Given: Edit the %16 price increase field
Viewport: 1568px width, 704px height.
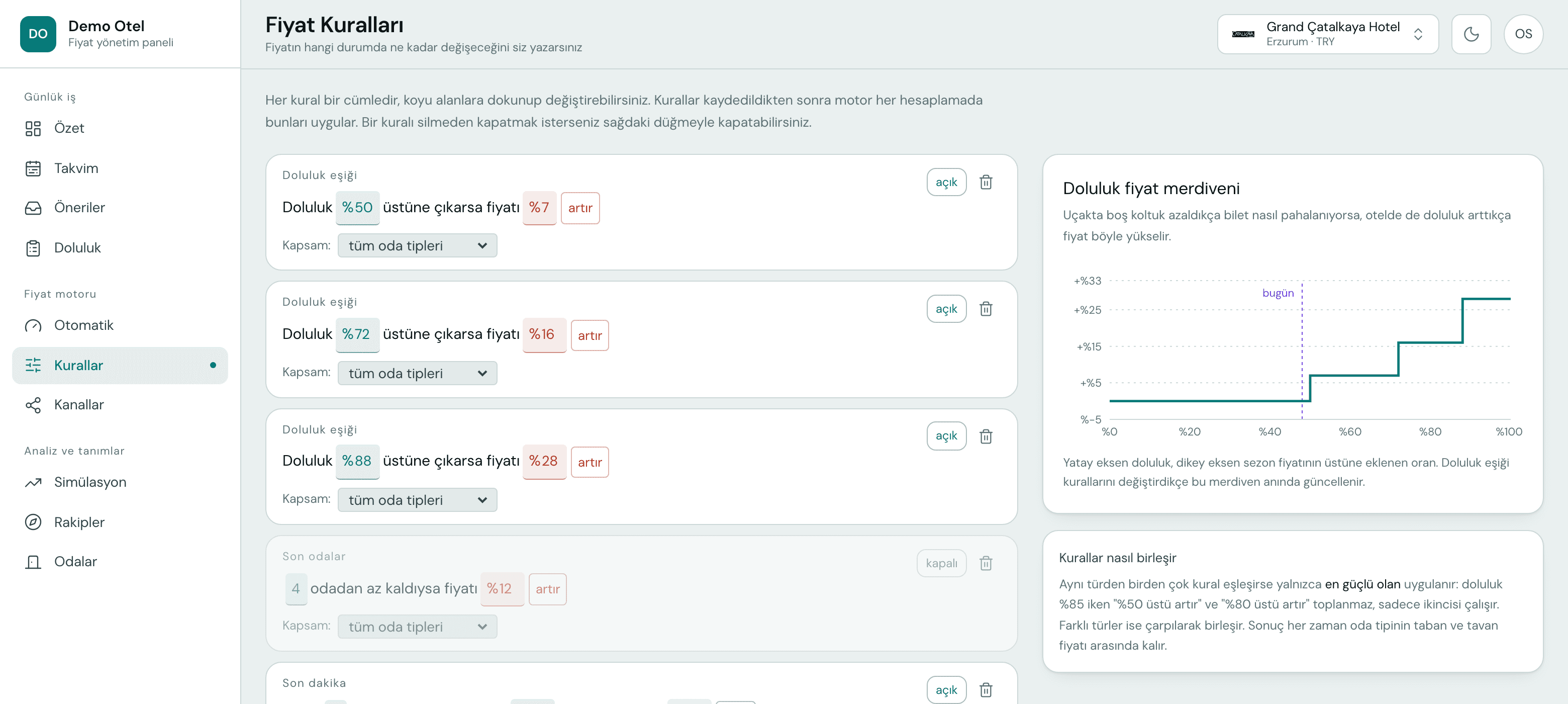Looking at the screenshot, I should coord(544,334).
